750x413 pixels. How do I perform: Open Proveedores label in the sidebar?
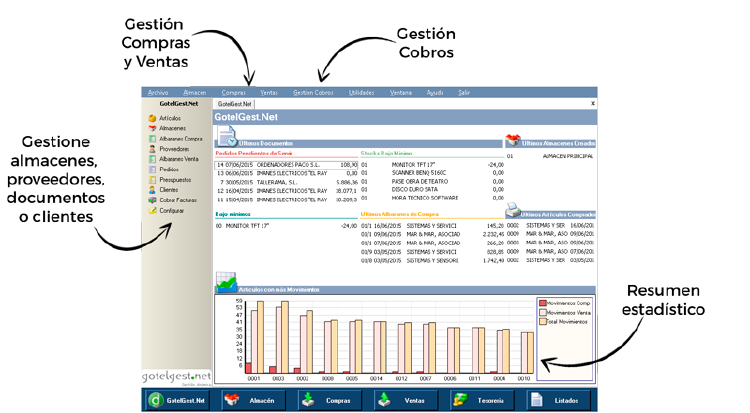(x=174, y=149)
